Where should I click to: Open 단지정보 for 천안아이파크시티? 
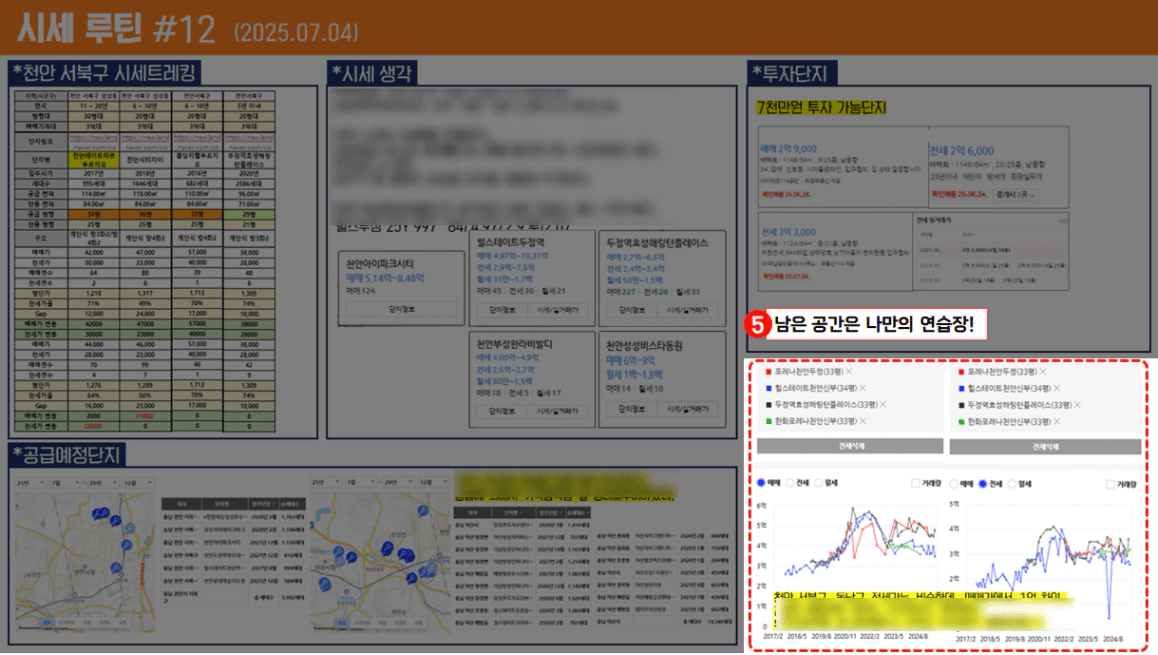(399, 309)
